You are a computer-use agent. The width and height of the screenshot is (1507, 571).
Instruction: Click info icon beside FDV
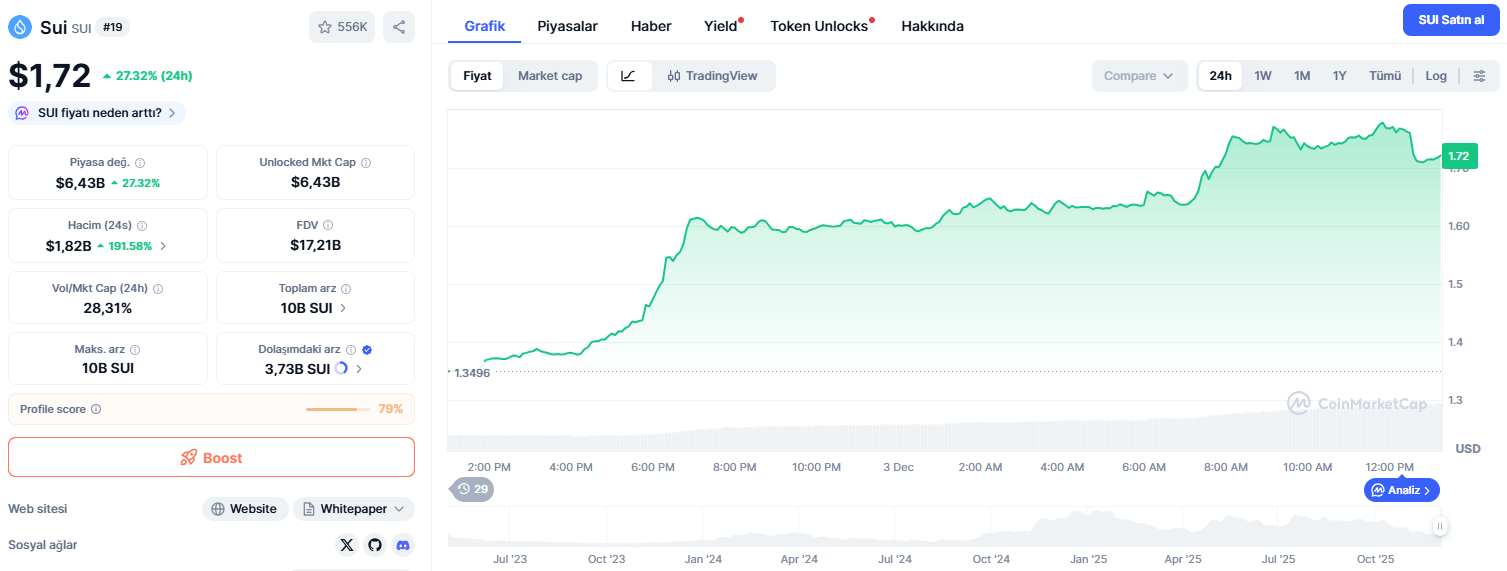point(328,225)
